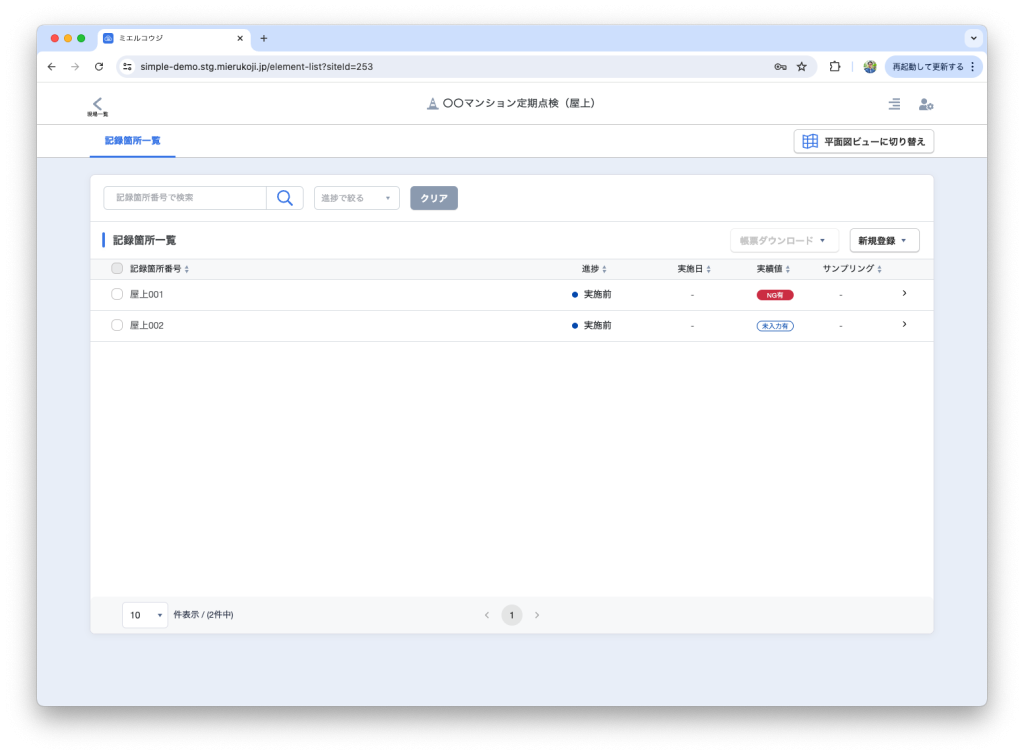Select the checkbox for 屋上001

(x=117, y=295)
